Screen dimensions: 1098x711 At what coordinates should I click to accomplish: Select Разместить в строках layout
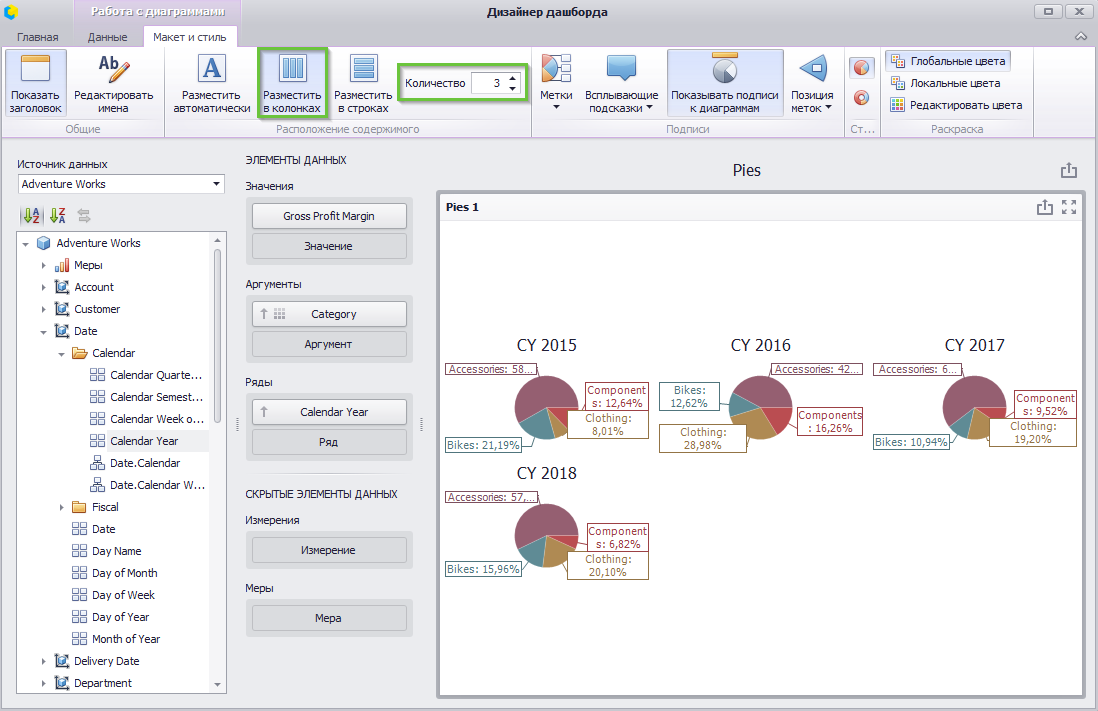click(x=363, y=83)
